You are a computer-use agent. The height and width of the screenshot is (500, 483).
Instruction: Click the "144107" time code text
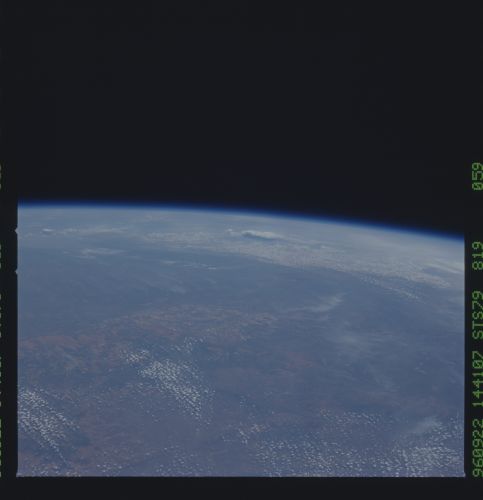point(477,379)
